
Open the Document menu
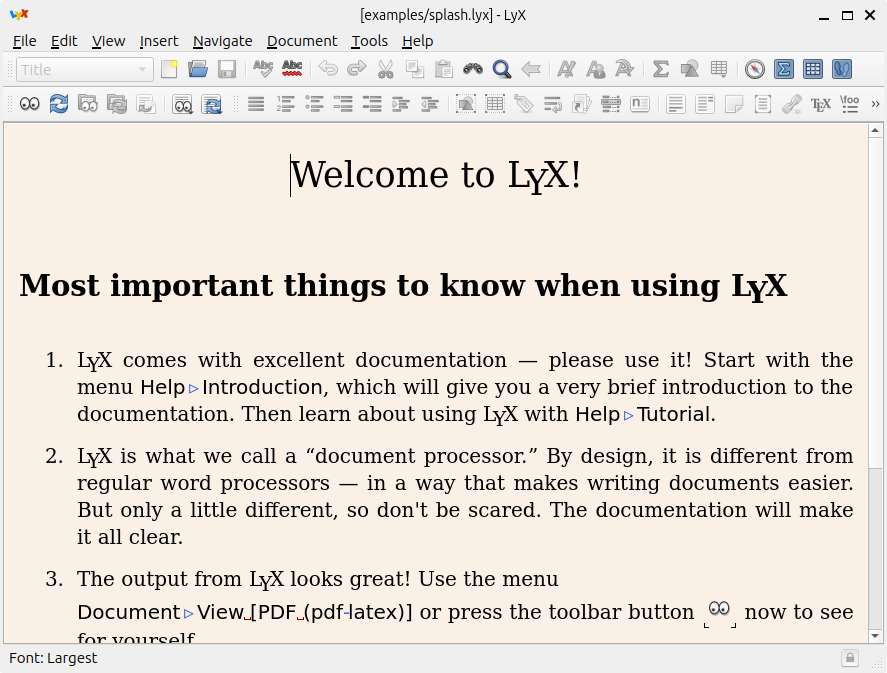(x=301, y=41)
